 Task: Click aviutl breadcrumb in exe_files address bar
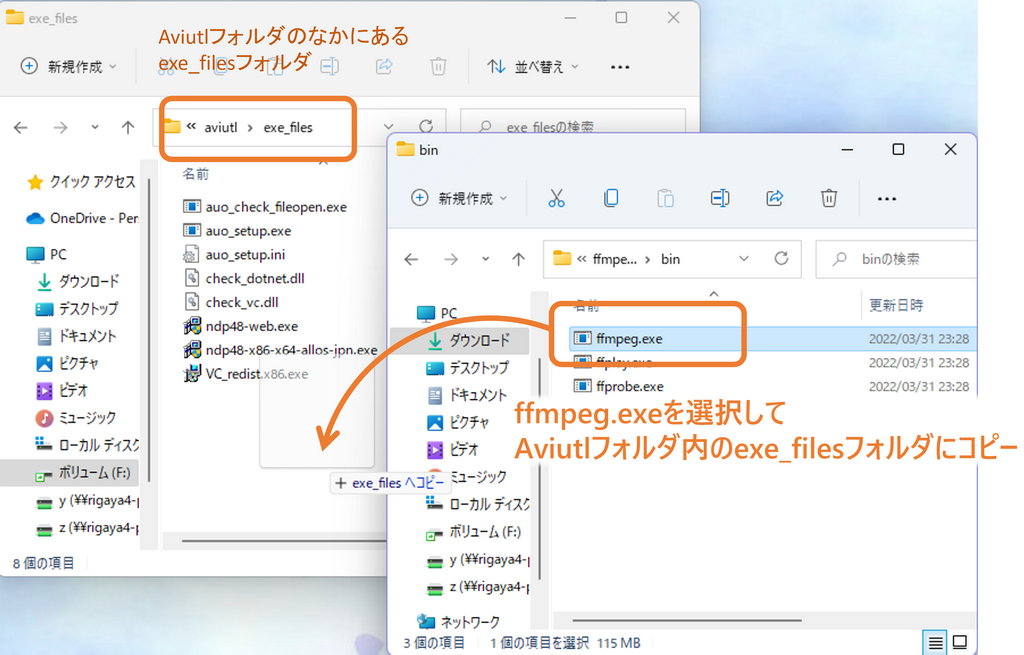(221, 128)
